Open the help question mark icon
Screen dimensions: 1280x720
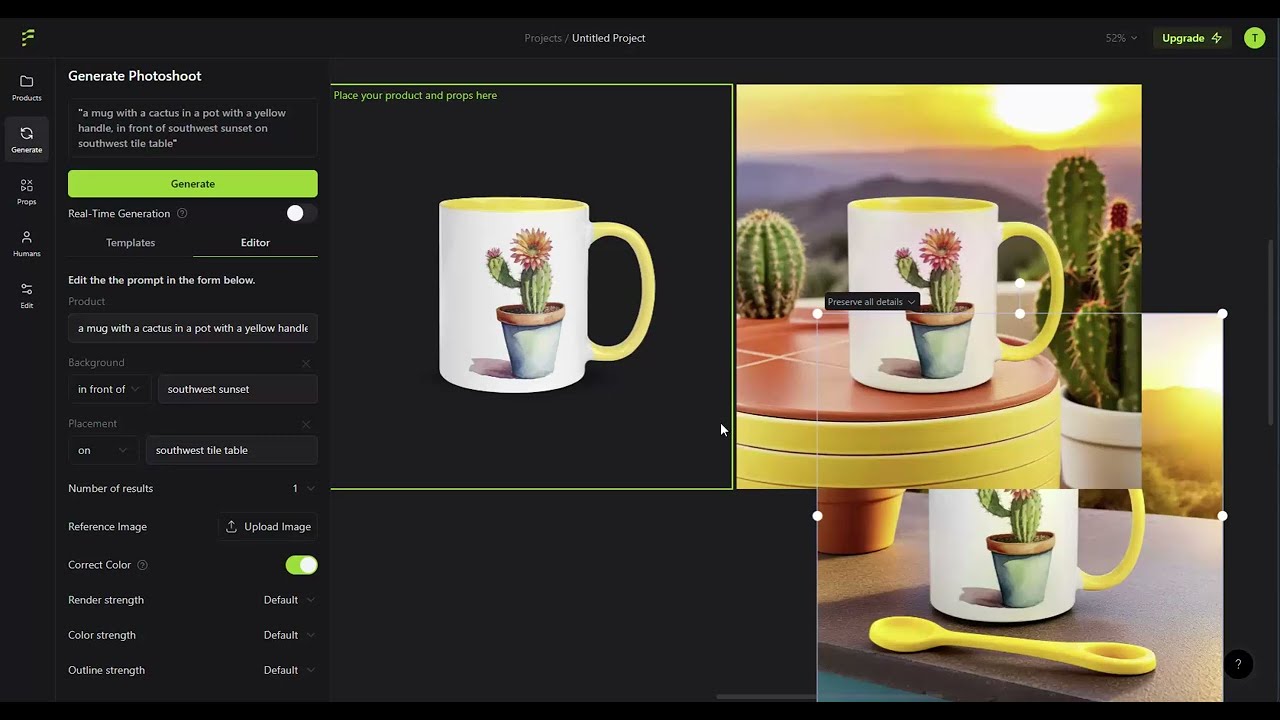(x=1238, y=664)
